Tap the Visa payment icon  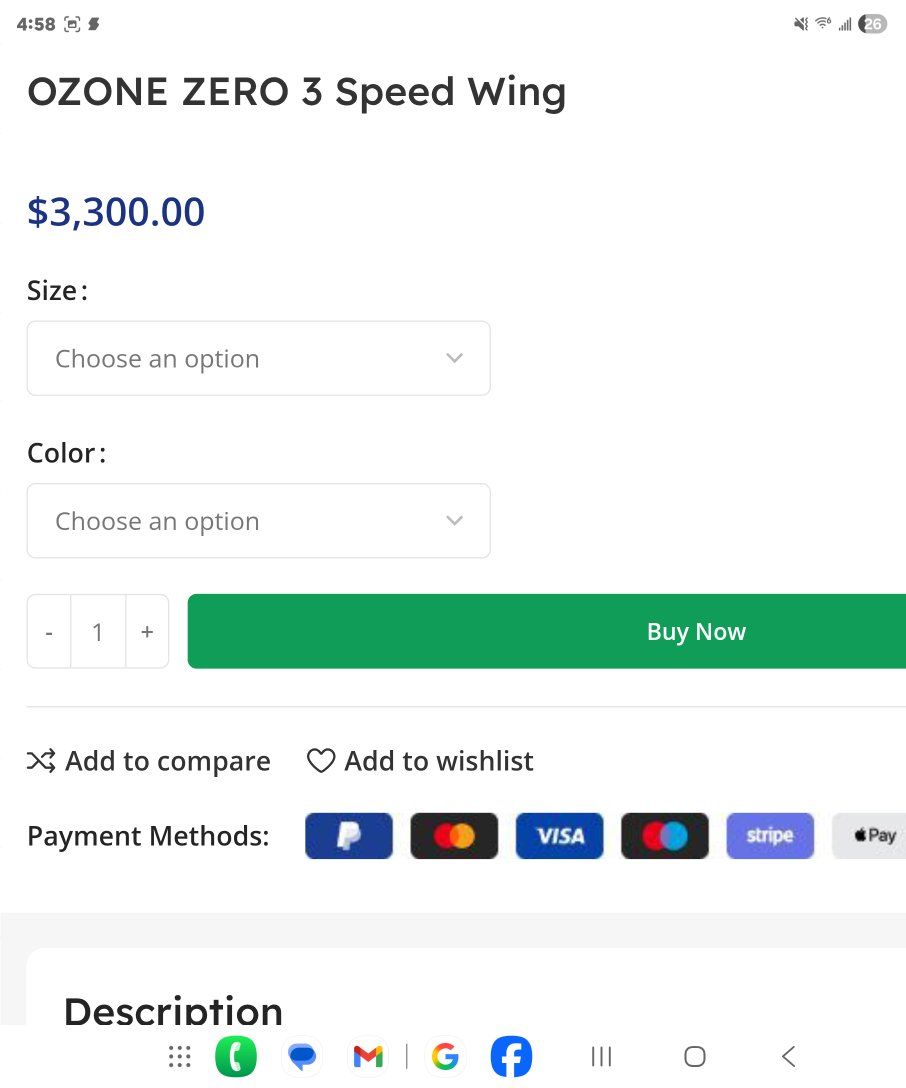(x=560, y=836)
